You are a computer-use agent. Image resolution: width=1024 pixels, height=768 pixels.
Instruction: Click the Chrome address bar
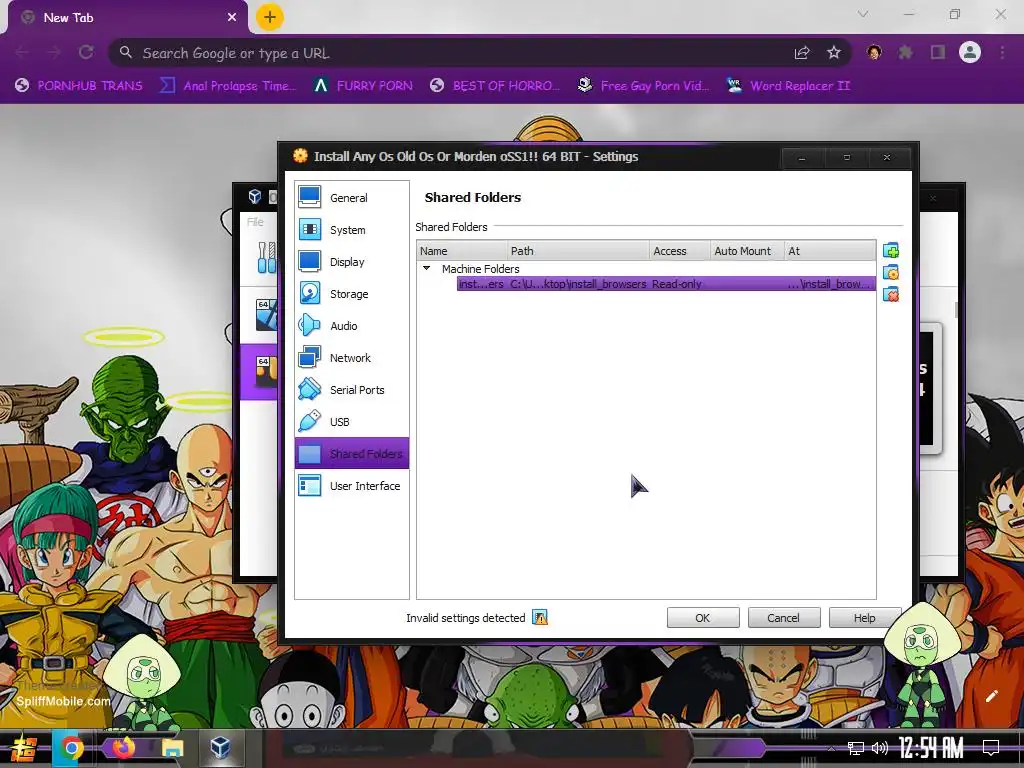coord(457,53)
